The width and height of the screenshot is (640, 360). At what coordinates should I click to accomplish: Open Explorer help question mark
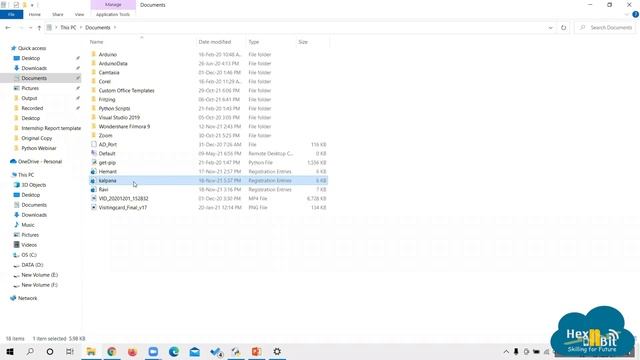(635, 14)
